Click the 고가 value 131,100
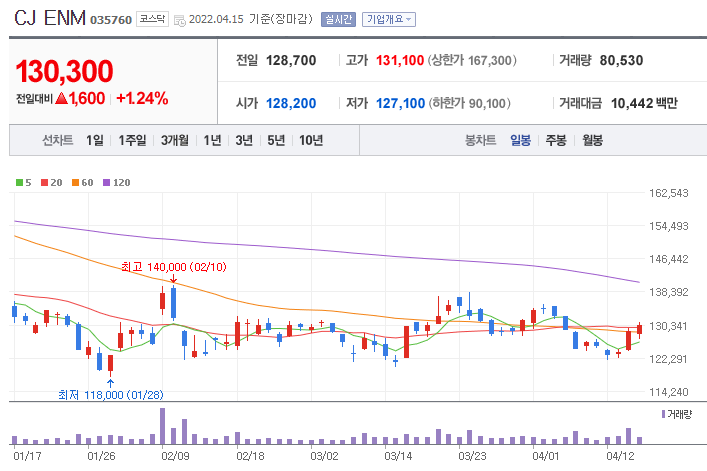 click(400, 60)
